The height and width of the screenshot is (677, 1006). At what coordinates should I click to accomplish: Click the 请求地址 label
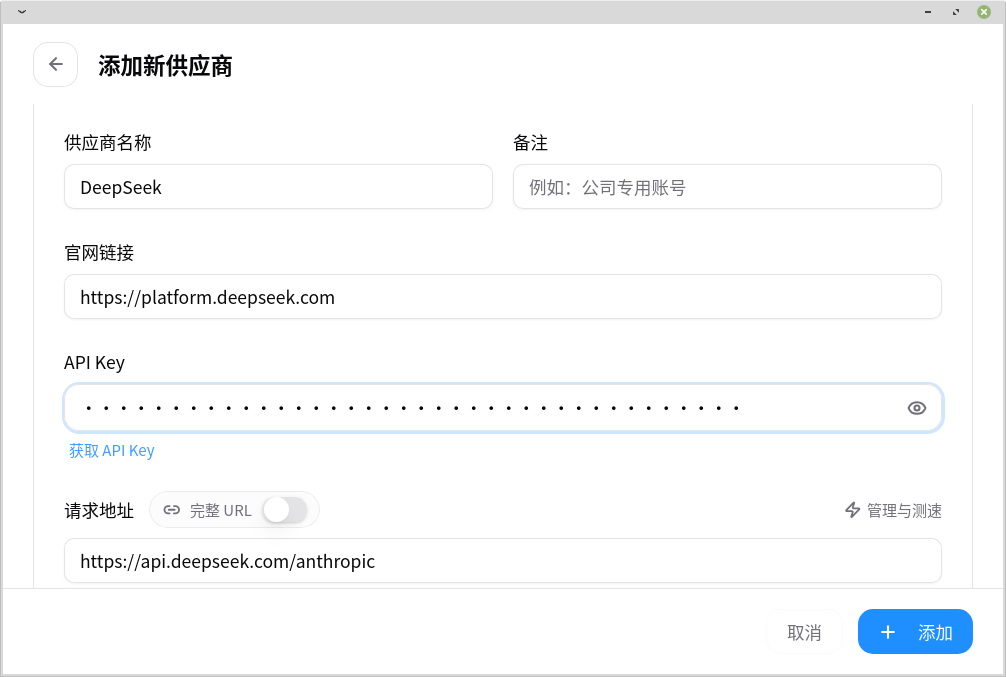pos(99,511)
